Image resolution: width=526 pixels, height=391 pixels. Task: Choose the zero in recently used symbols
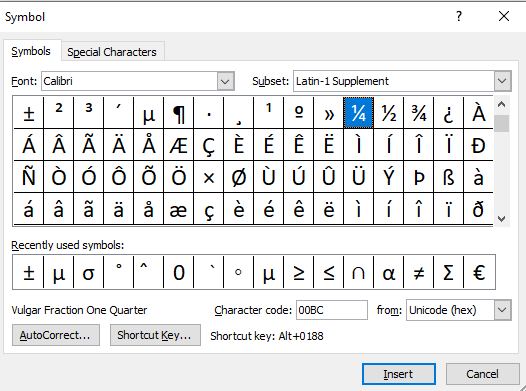178,272
